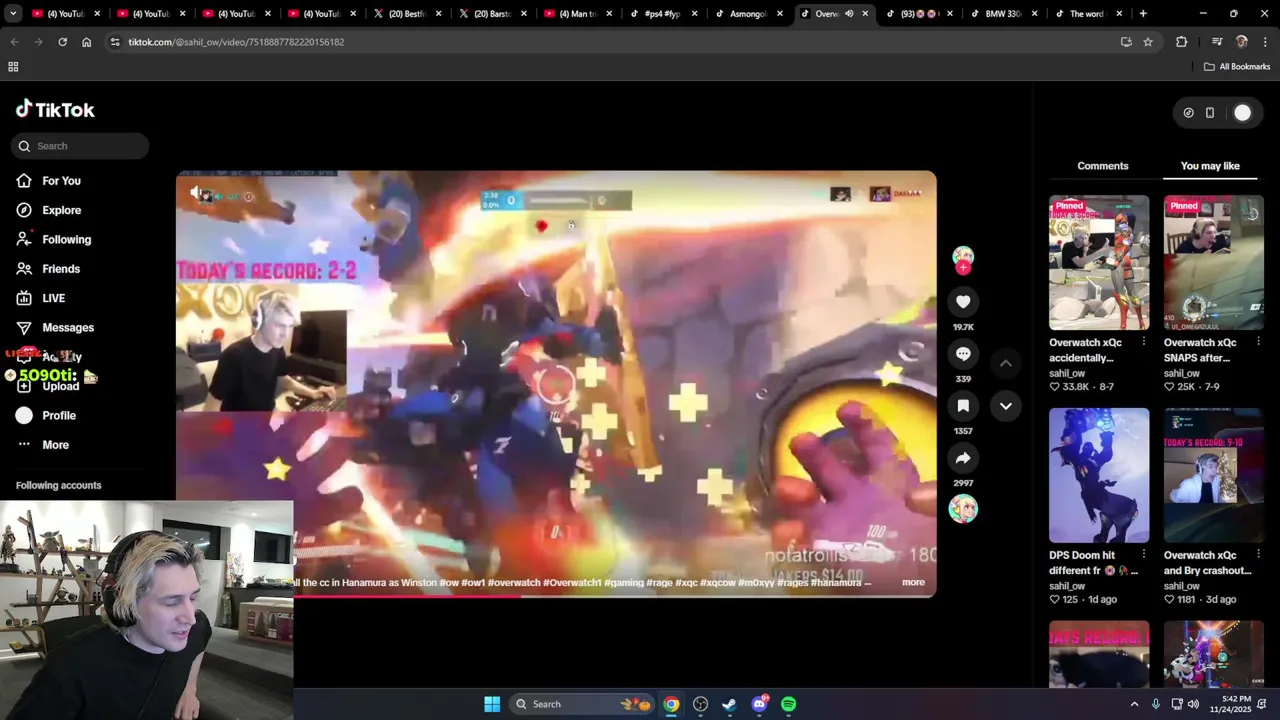Mute the Overwatch tab audio icon

coord(849,14)
